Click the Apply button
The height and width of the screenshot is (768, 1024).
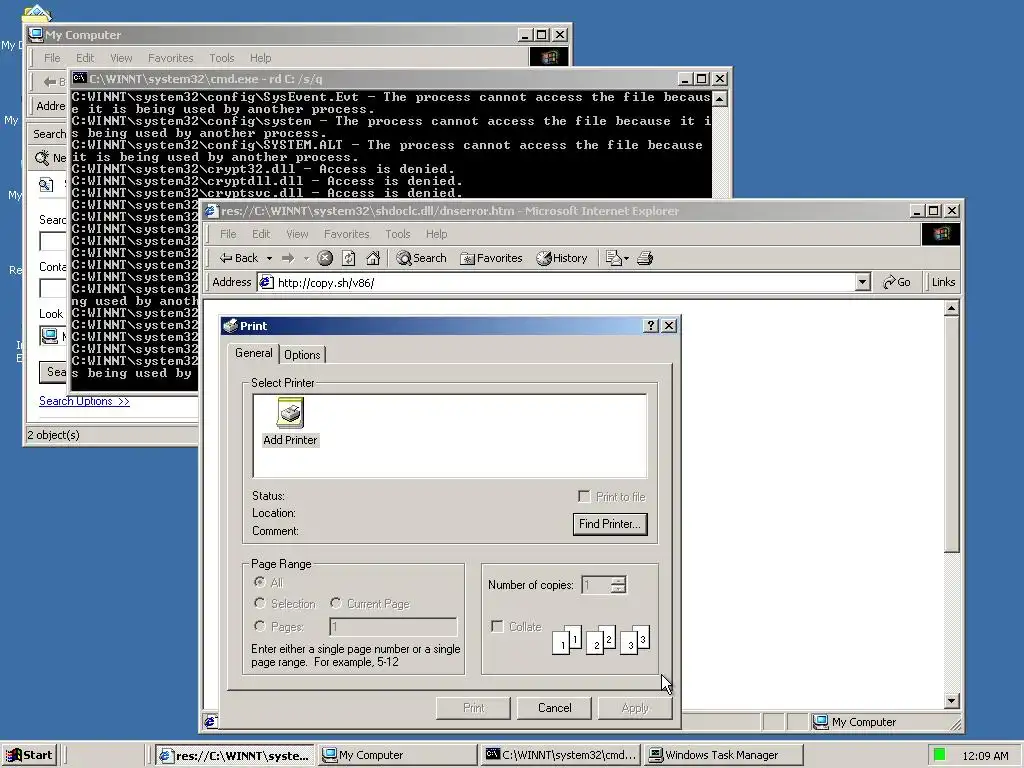coord(635,708)
